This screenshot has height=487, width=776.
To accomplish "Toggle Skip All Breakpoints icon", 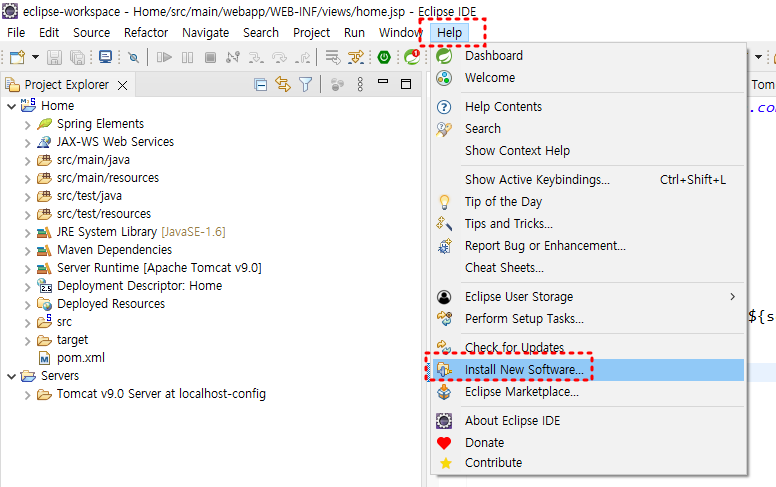I will tap(133, 57).
